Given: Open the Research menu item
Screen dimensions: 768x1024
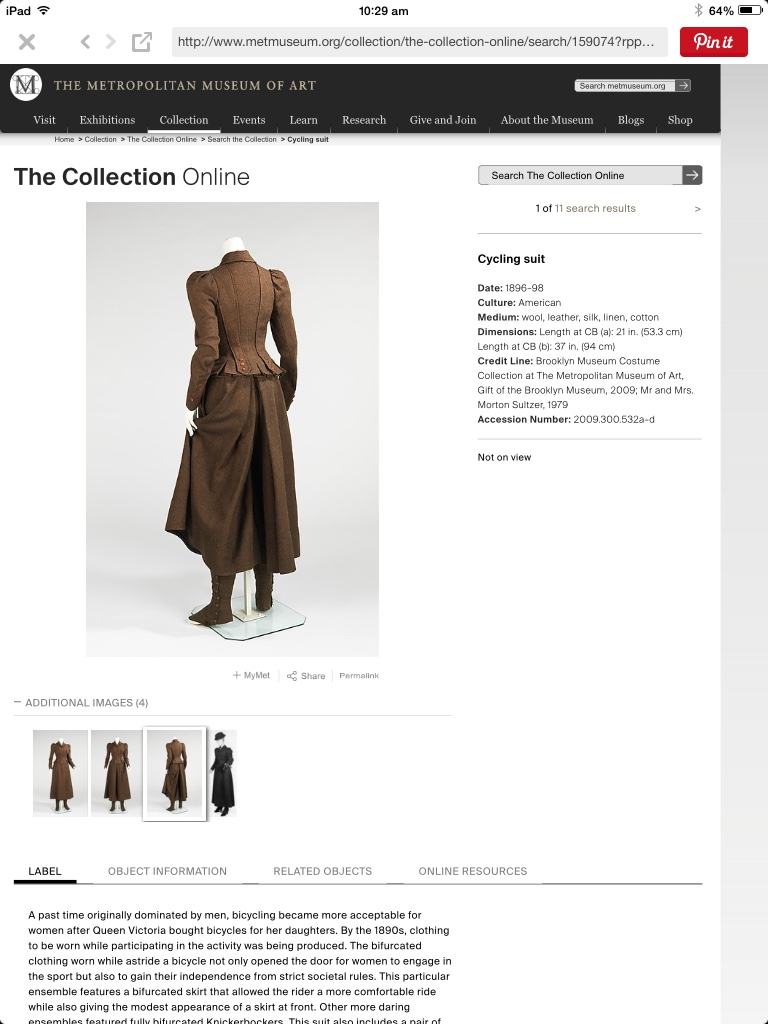Looking at the screenshot, I should (x=364, y=120).
